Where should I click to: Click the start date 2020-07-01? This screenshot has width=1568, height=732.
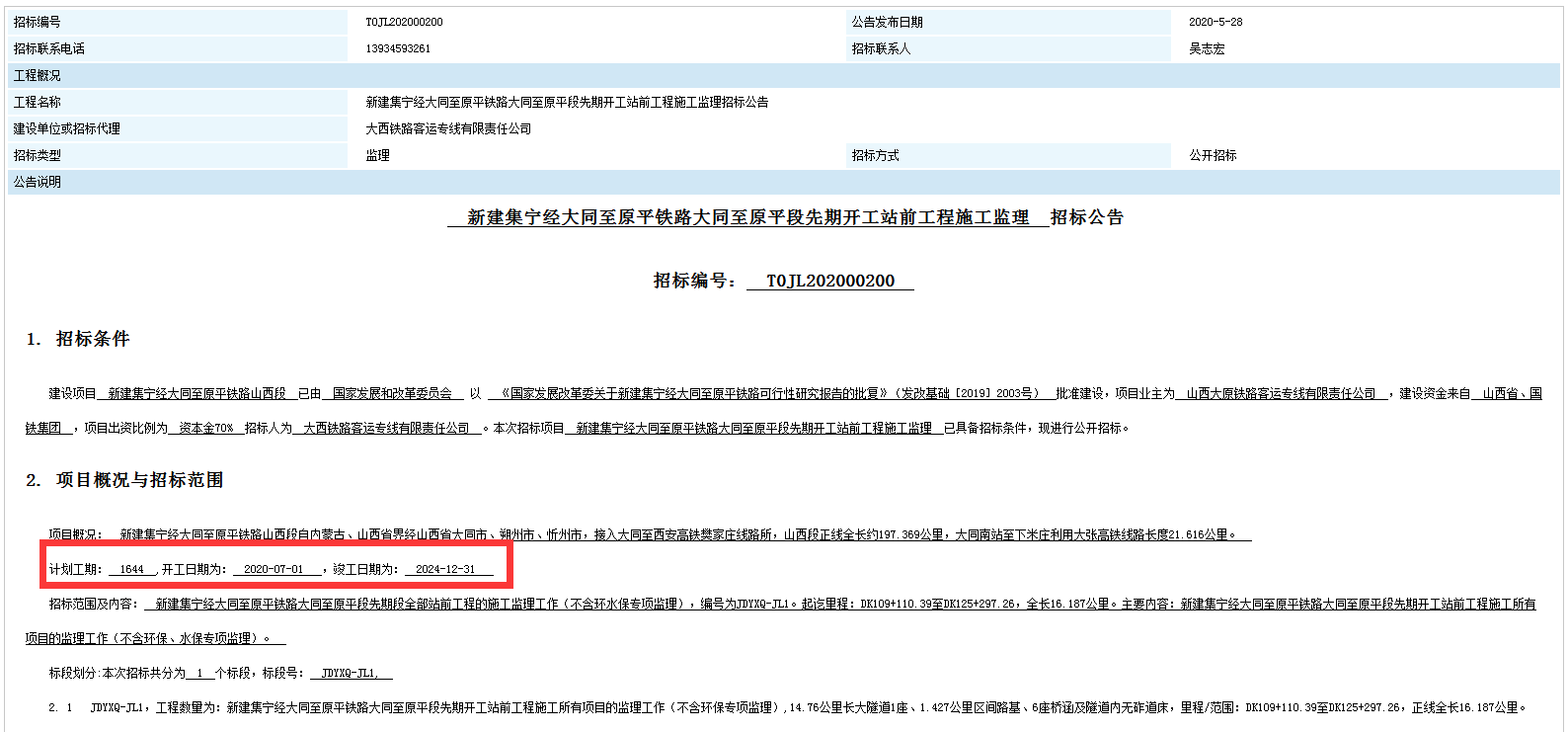coord(274,569)
